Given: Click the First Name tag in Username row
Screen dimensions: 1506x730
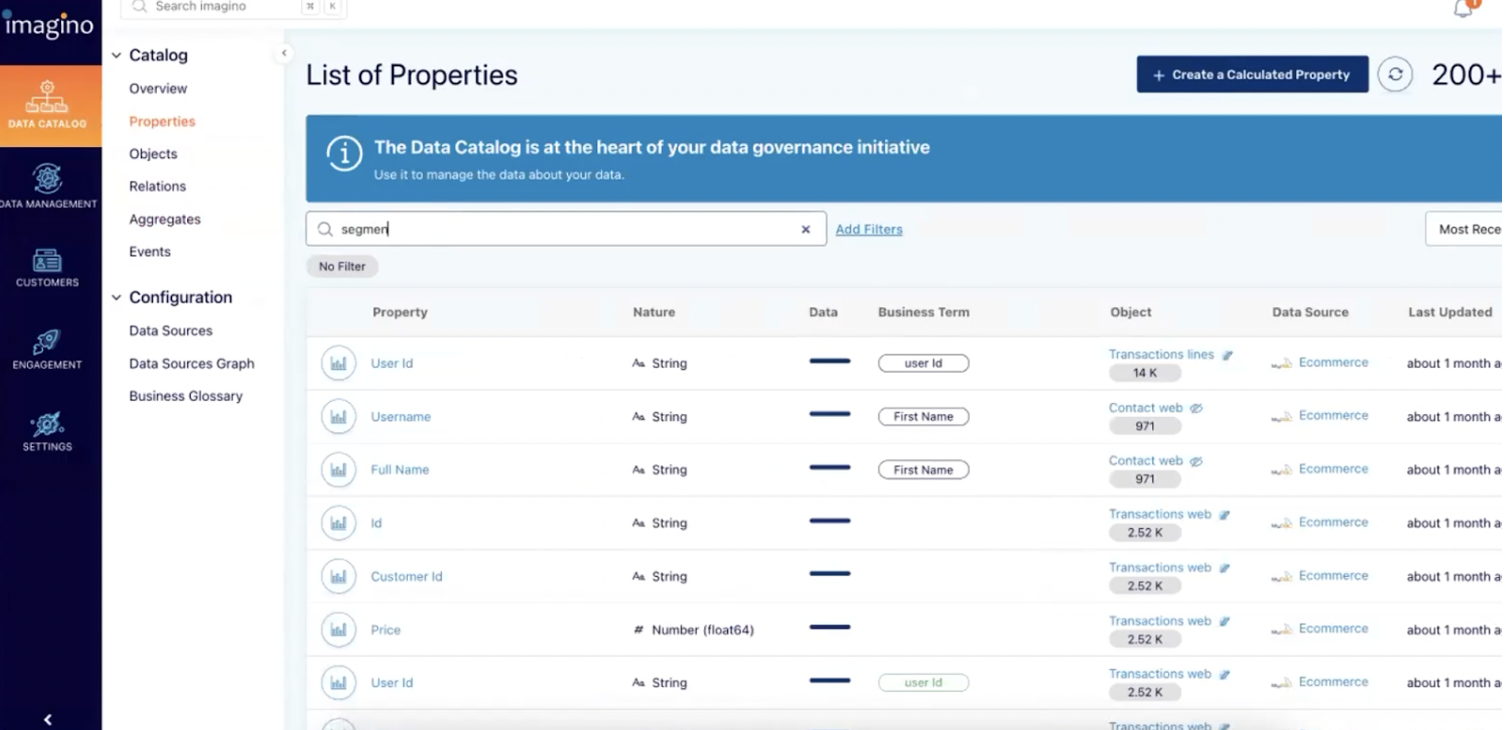Looking at the screenshot, I should (923, 417).
